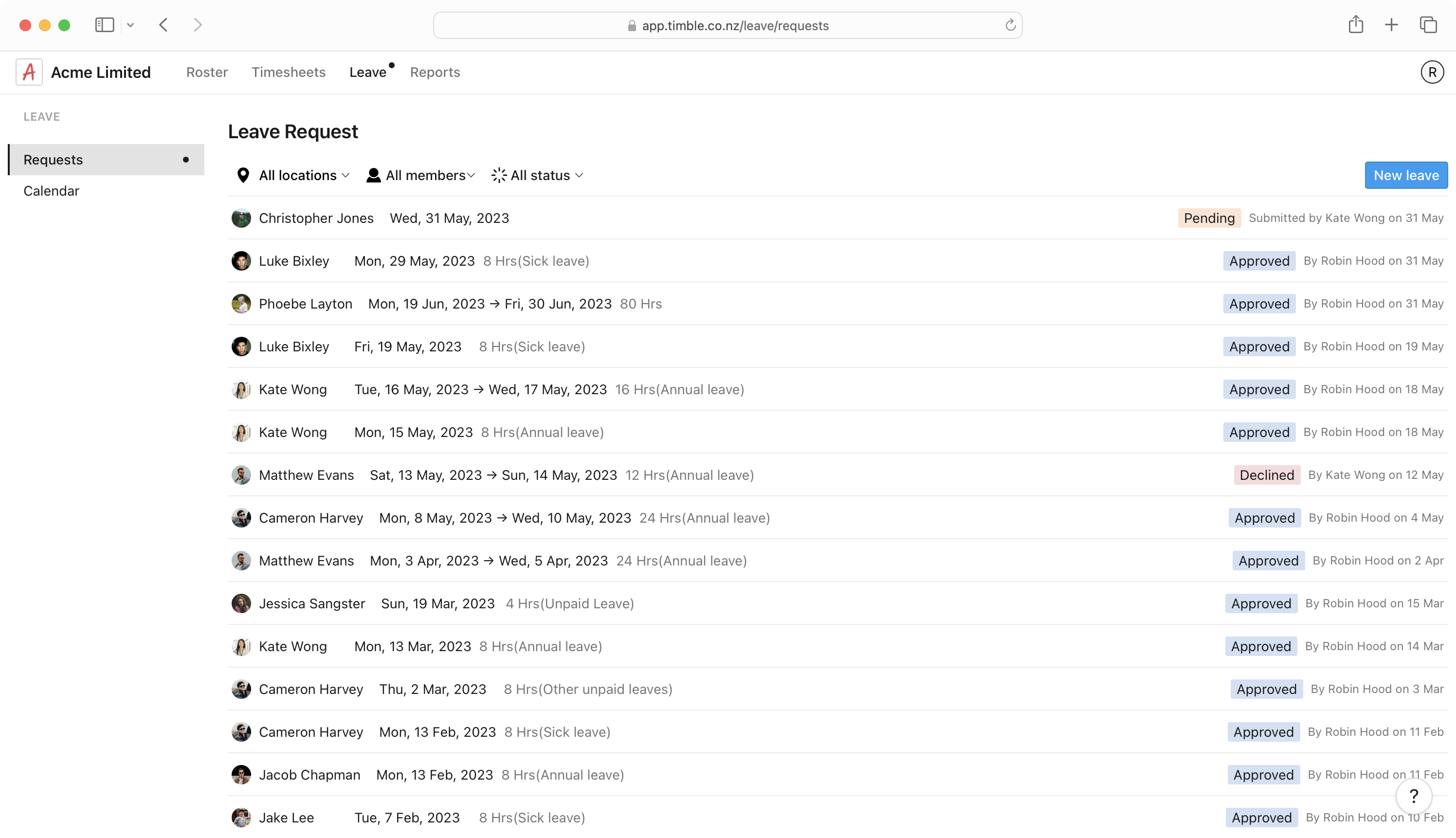
Task: Click the Acme Limited logo icon
Action: 29,72
